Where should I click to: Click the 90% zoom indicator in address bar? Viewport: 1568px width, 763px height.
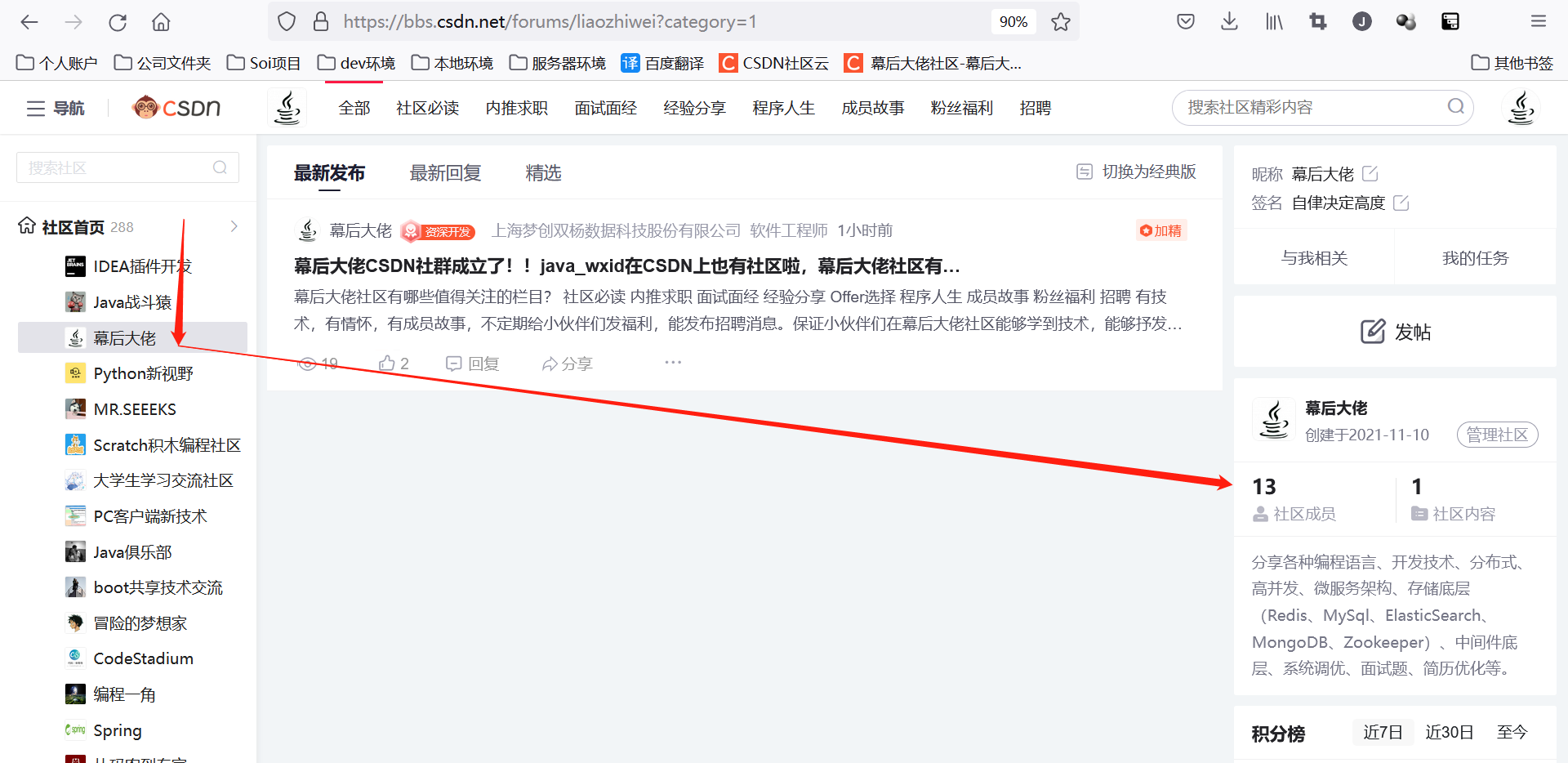point(1013,21)
